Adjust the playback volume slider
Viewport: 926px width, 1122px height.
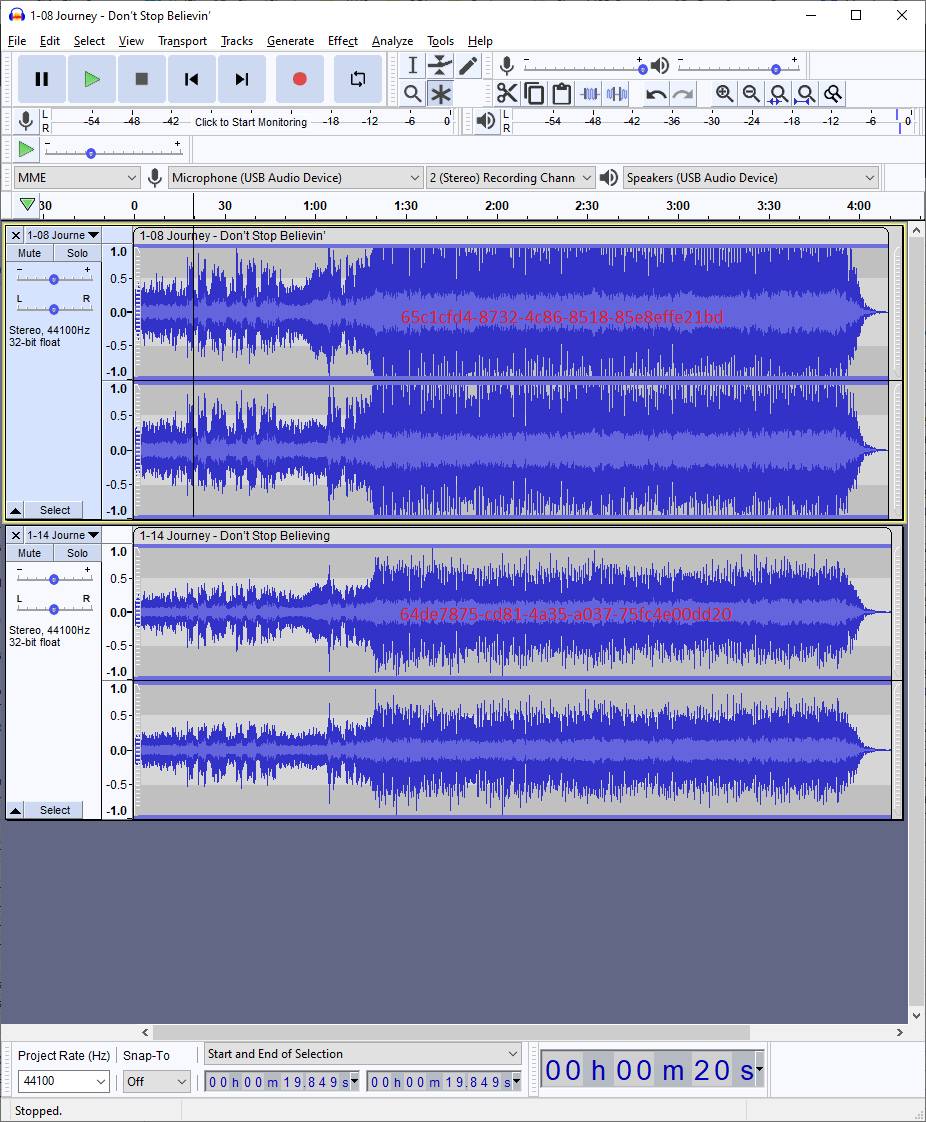pos(739,67)
